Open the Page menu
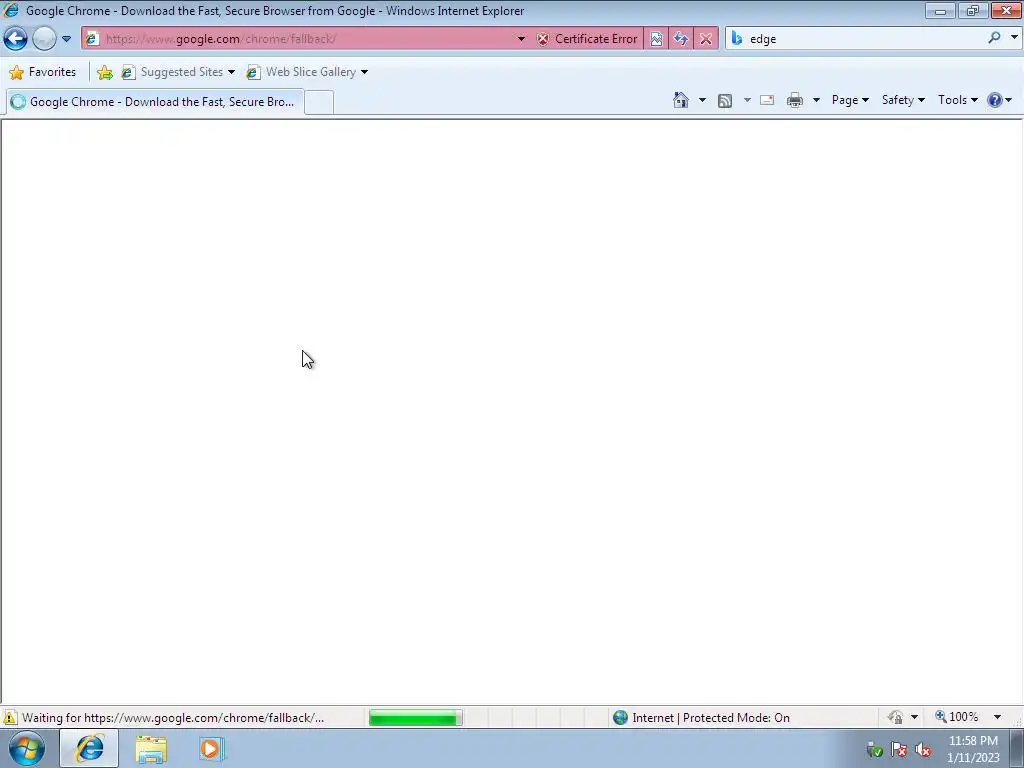Image resolution: width=1024 pixels, height=768 pixels. 850,100
